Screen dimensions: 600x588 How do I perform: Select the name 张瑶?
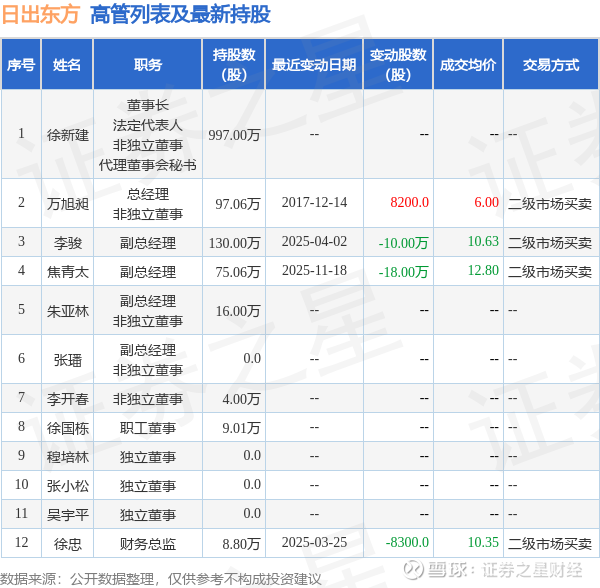click(x=68, y=360)
